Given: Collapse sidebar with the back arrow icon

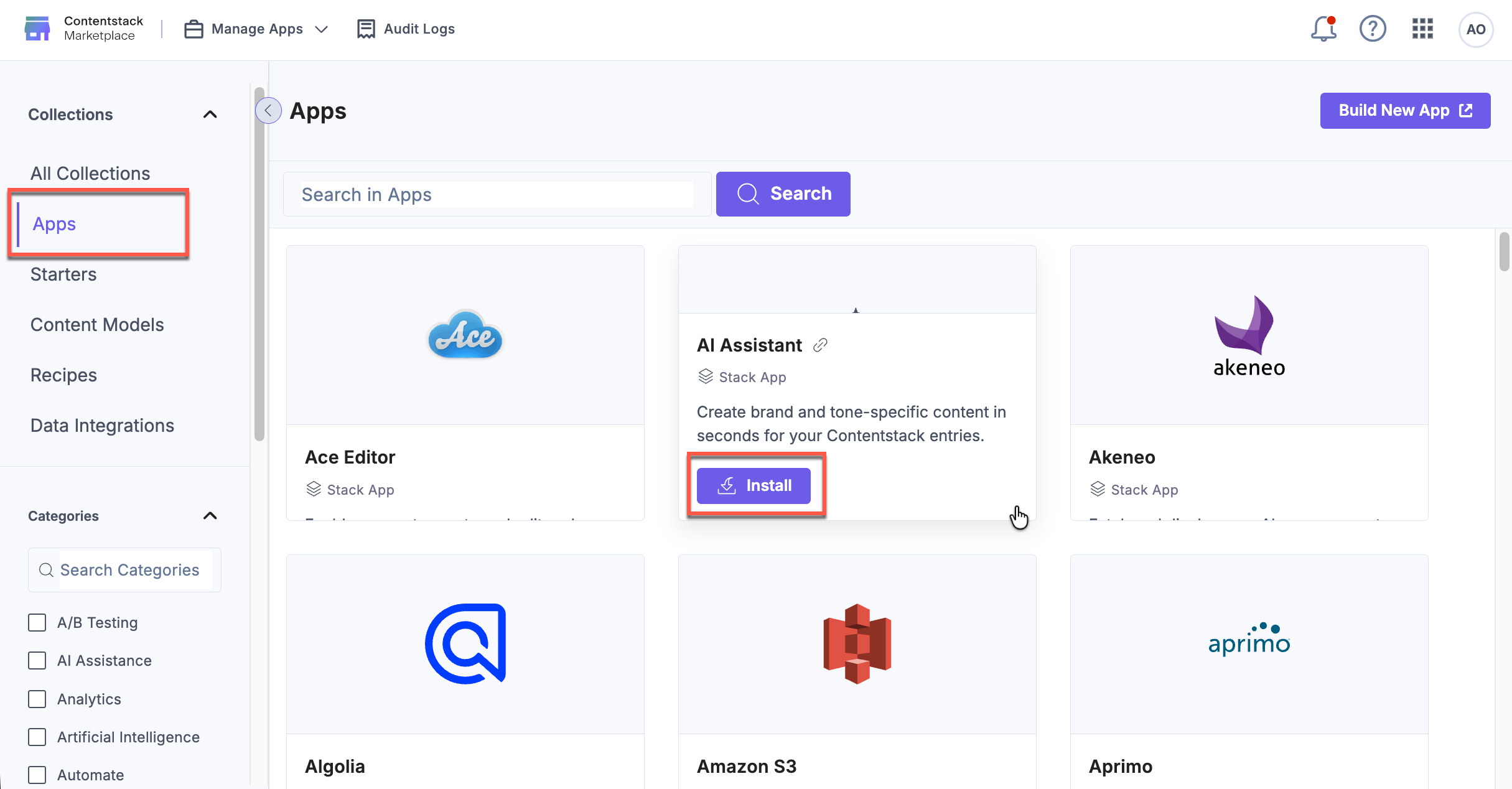Looking at the screenshot, I should [x=268, y=111].
